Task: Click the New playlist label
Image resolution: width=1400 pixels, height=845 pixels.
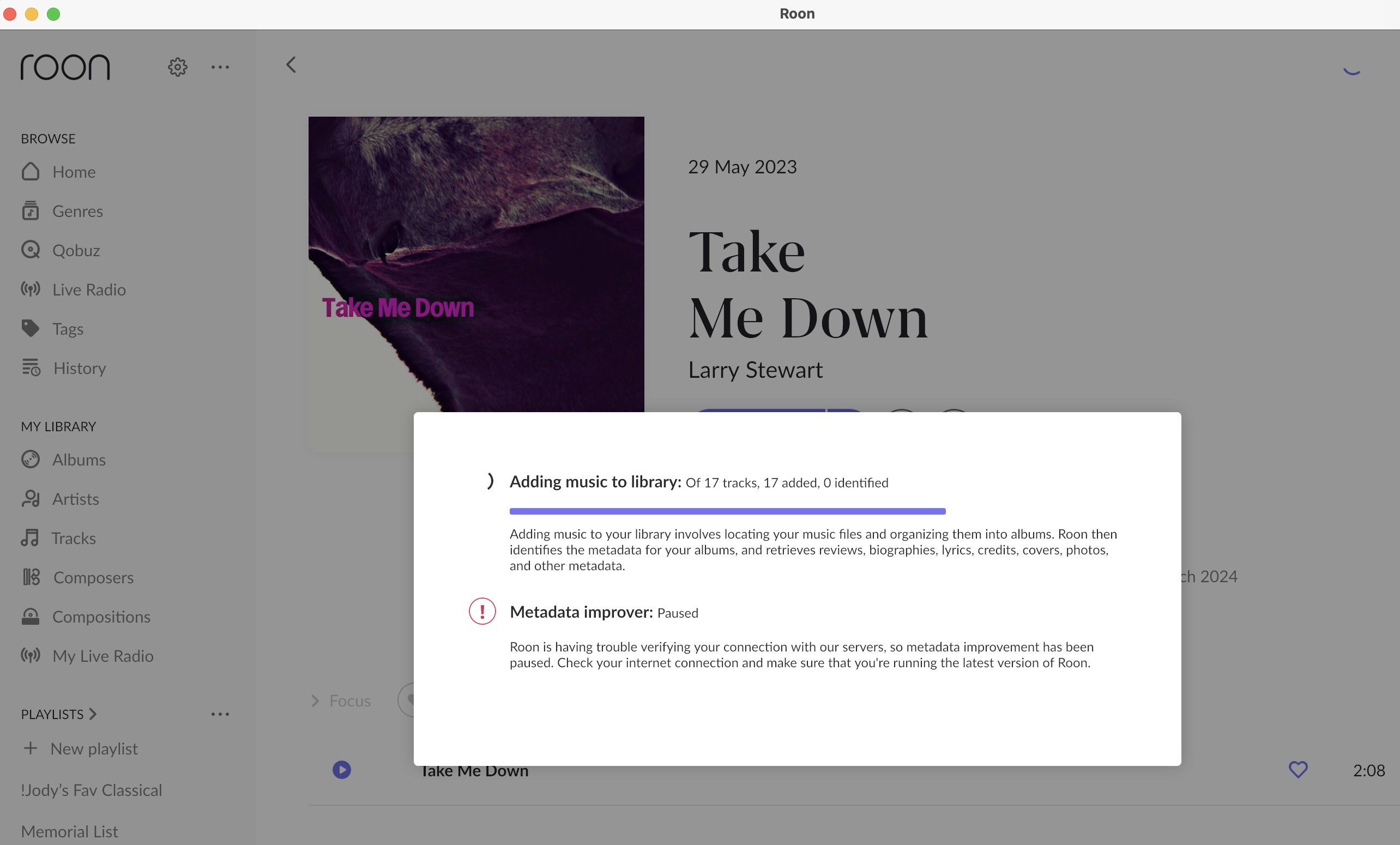Action: [94, 749]
